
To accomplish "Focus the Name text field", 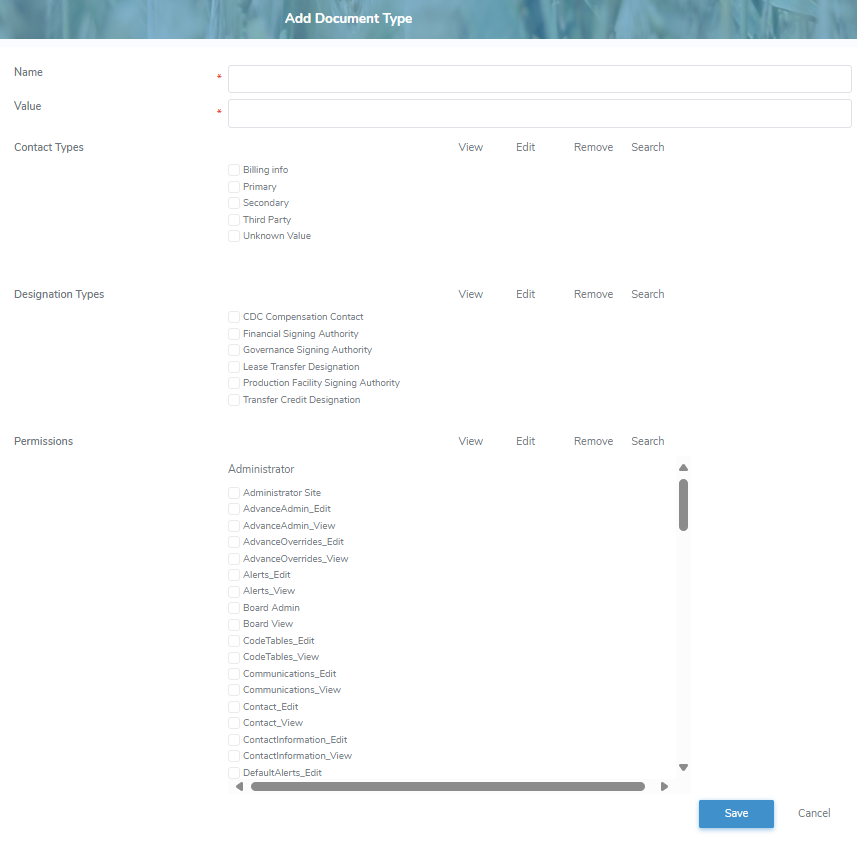I will (x=539, y=79).
